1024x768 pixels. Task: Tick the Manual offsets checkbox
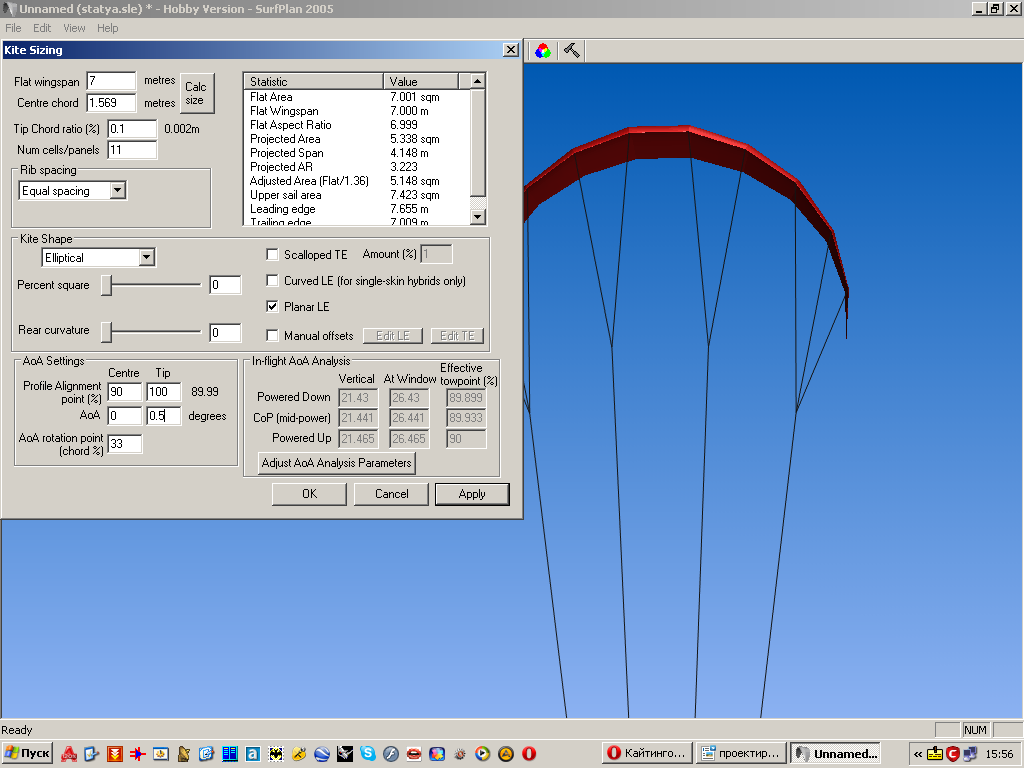(x=273, y=336)
